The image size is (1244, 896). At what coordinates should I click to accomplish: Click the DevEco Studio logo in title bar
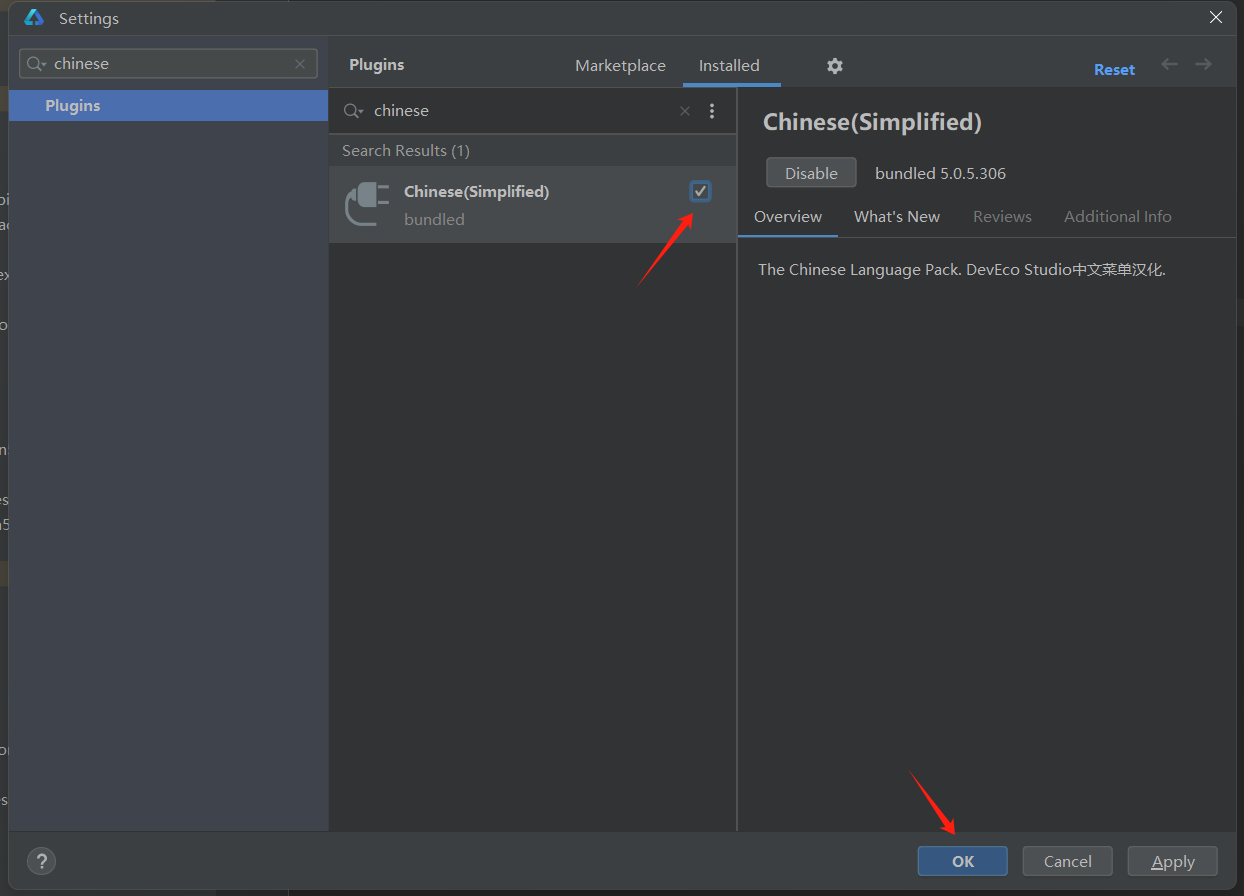(35, 18)
